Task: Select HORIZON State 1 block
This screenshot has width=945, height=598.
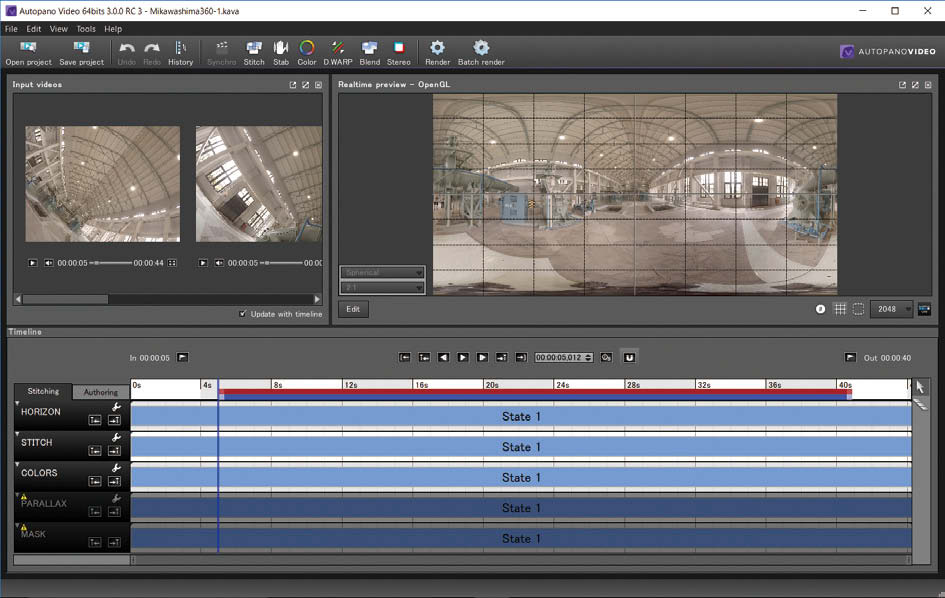Action: pos(521,417)
